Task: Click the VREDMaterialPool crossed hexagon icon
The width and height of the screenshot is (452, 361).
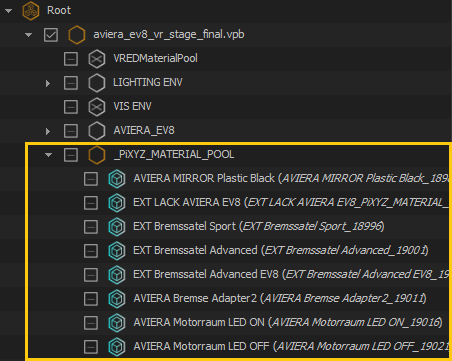Action: point(97,59)
